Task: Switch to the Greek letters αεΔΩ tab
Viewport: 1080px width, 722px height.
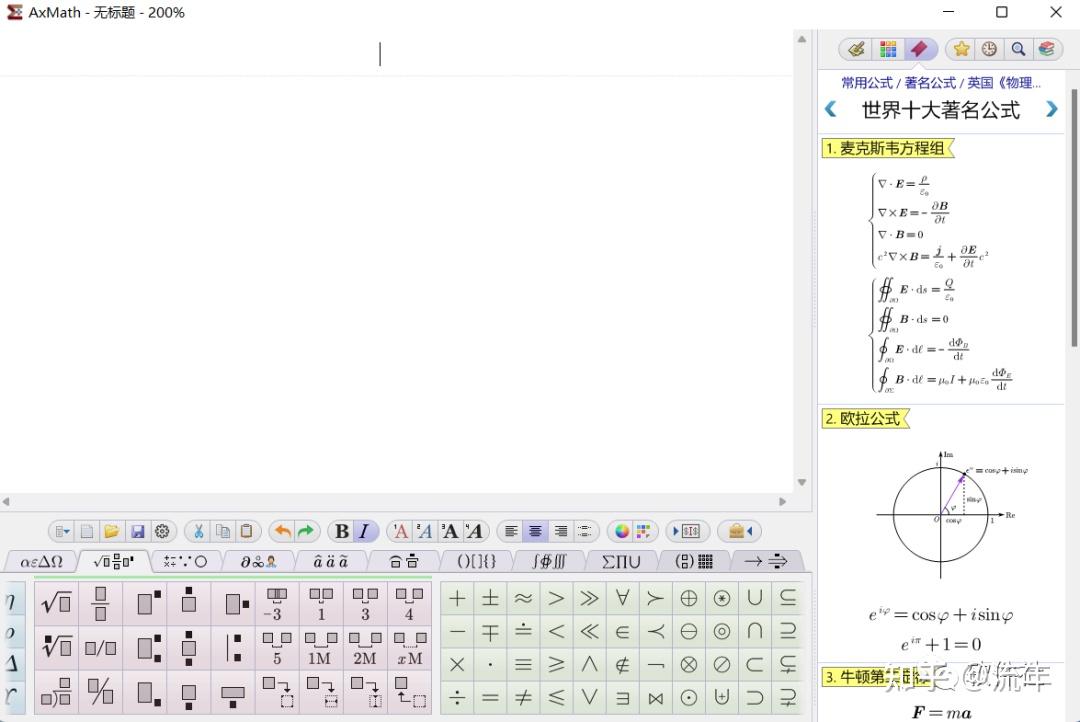Action: coord(41,561)
